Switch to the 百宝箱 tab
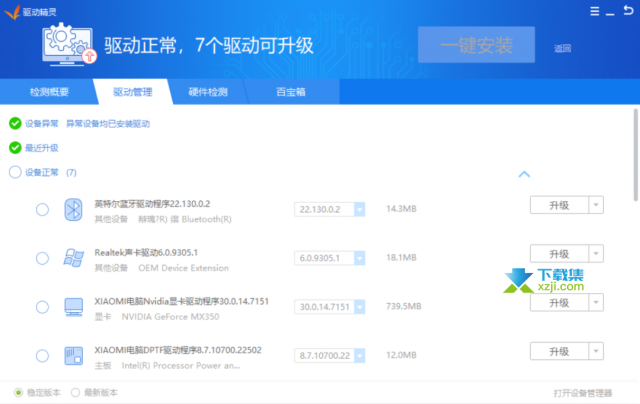 (291, 92)
